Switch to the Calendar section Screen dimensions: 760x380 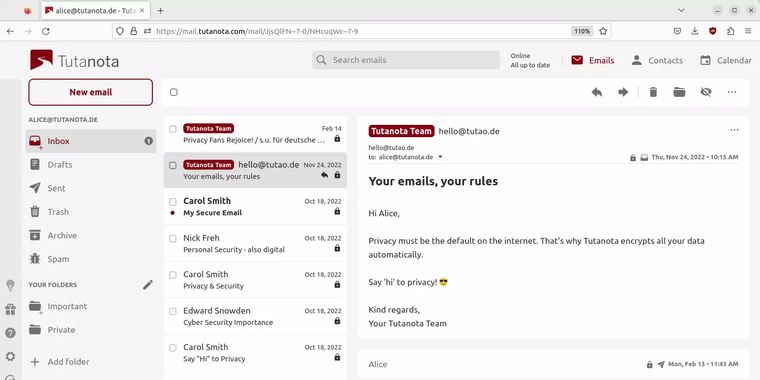coord(726,60)
